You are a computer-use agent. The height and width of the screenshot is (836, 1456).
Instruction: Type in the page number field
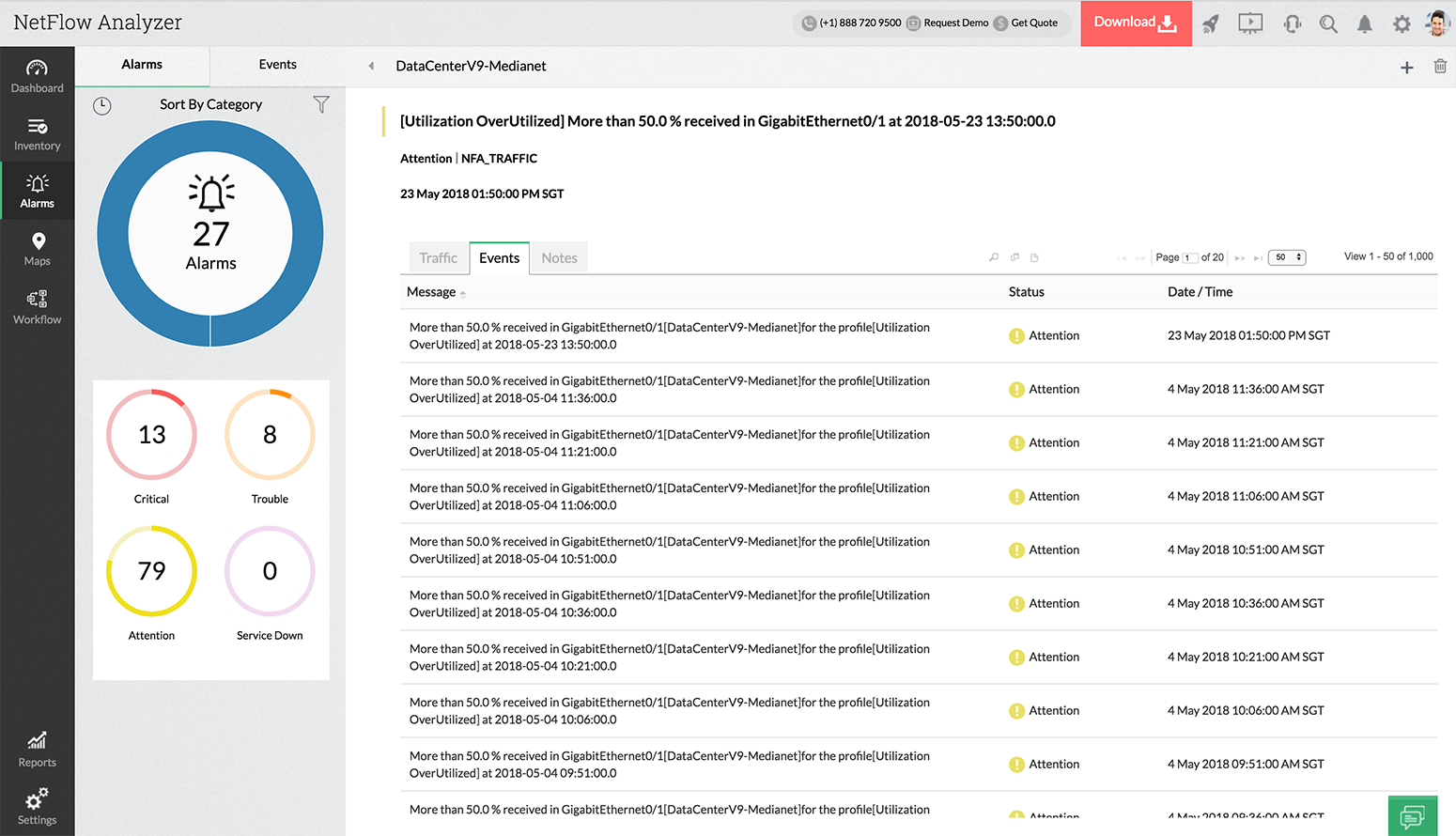1189,257
